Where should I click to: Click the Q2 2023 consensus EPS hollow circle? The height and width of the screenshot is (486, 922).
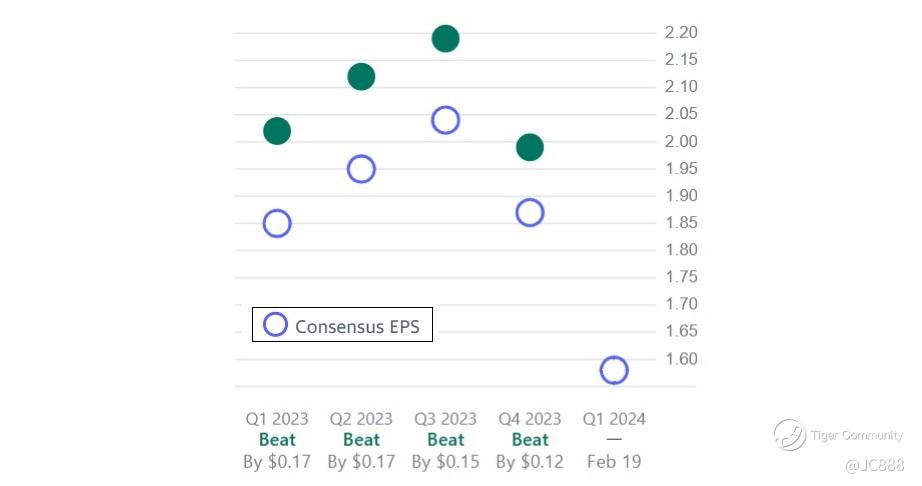pos(361,169)
